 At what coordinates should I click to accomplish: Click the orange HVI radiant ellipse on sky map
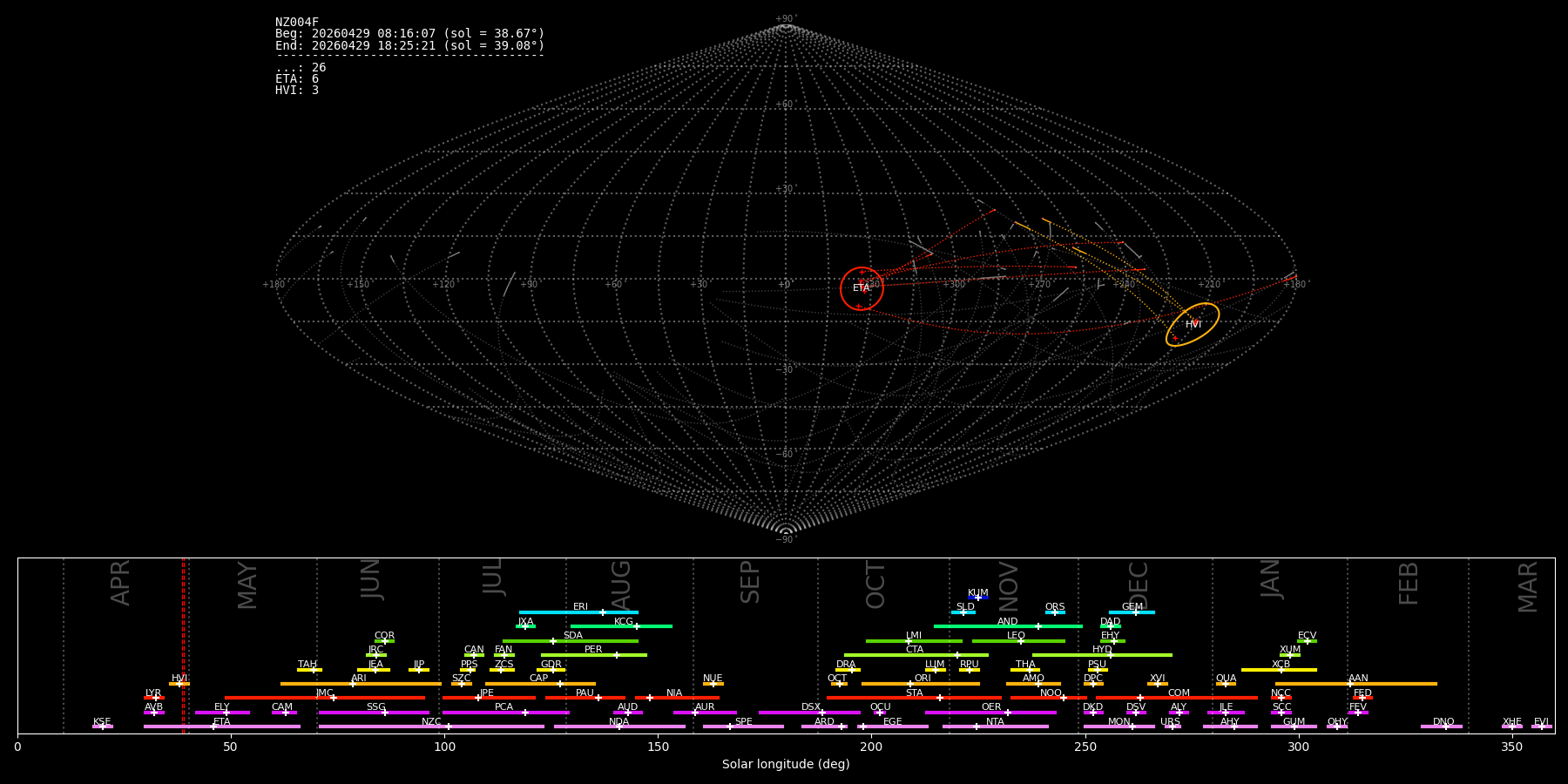tap(1193, 324)
